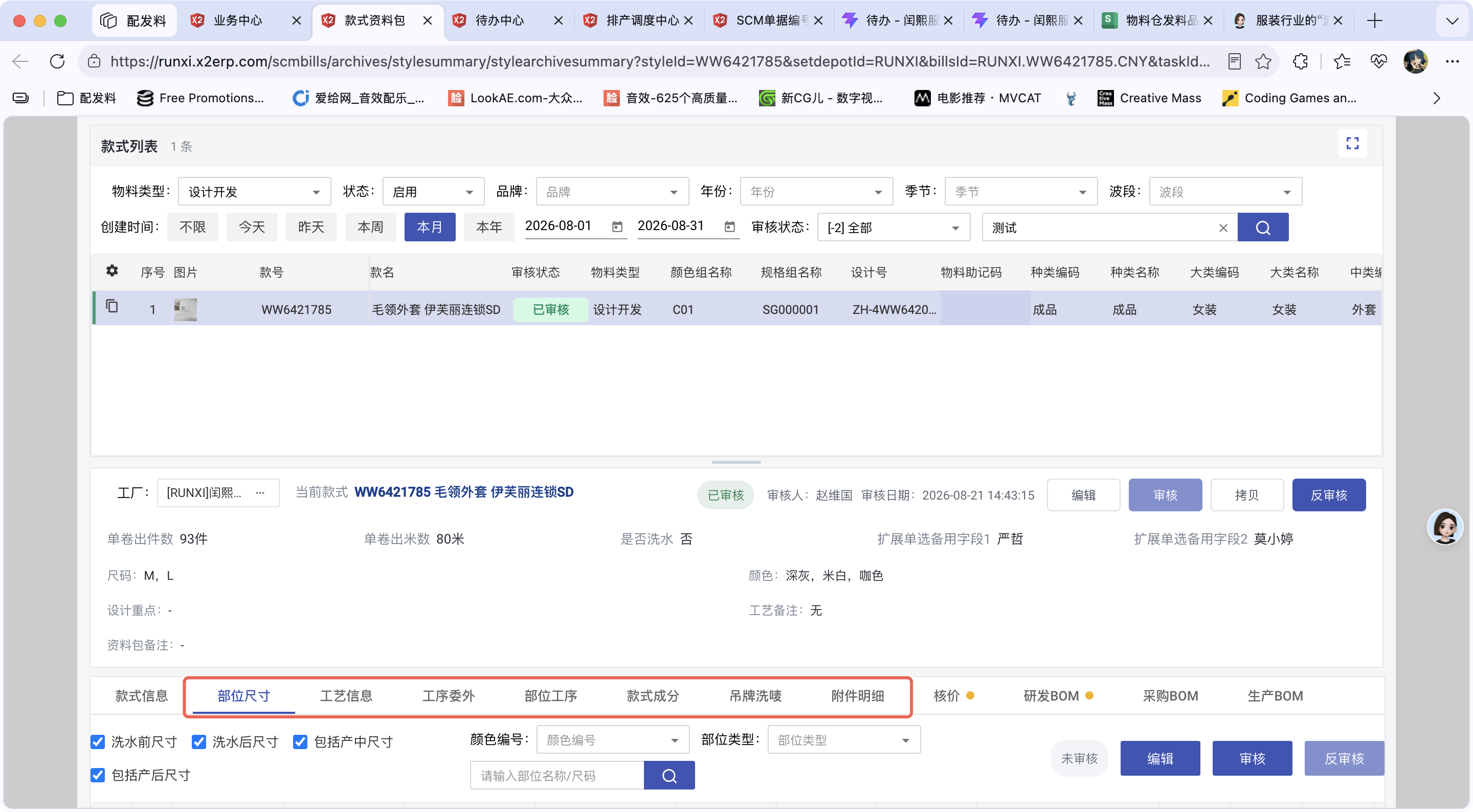Image resolution: width=1473 pixels, height=812 pixels.
Task: Open the 审核状态 dropdown showing [-2] 全部
Action: click(x=894, y=228)
